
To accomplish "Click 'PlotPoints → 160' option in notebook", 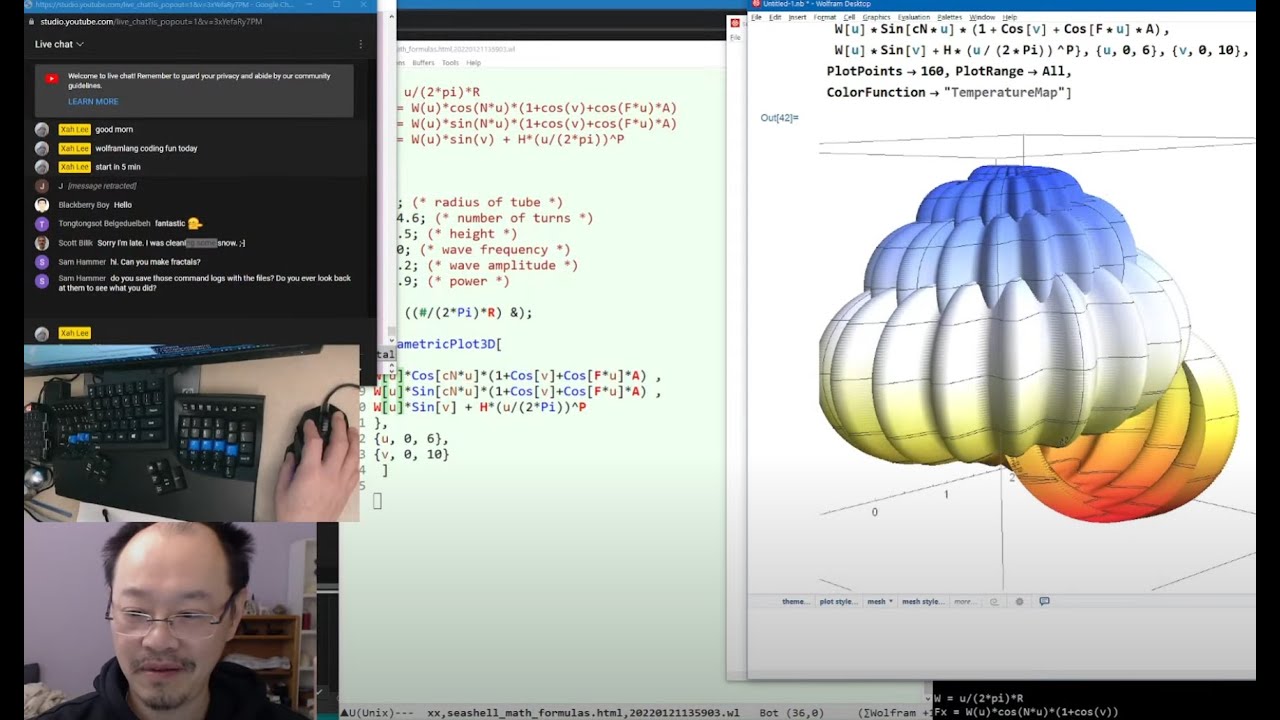I will coord(887,72).
